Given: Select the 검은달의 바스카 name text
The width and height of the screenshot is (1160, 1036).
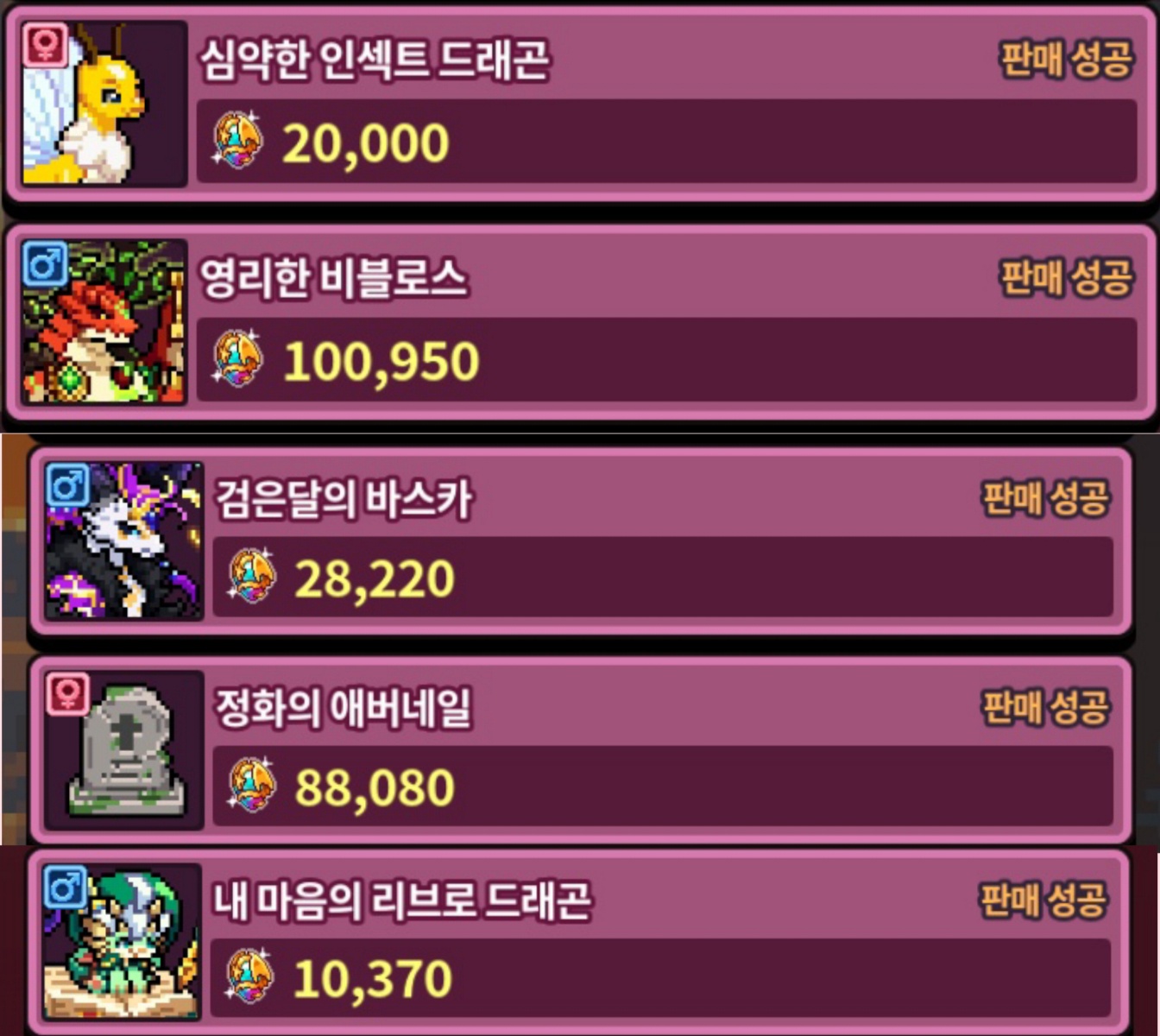Looking at the screenshot, I should 344,499.
